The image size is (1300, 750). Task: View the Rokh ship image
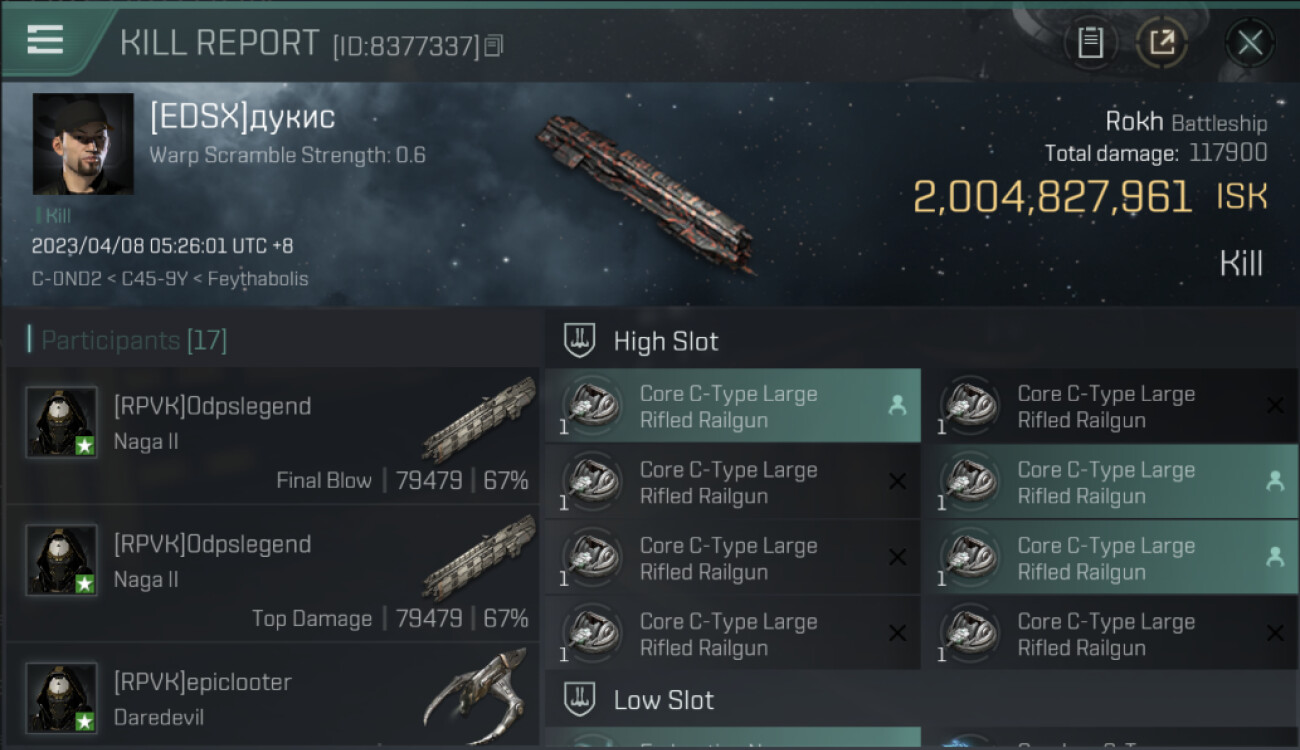[645, 190]
